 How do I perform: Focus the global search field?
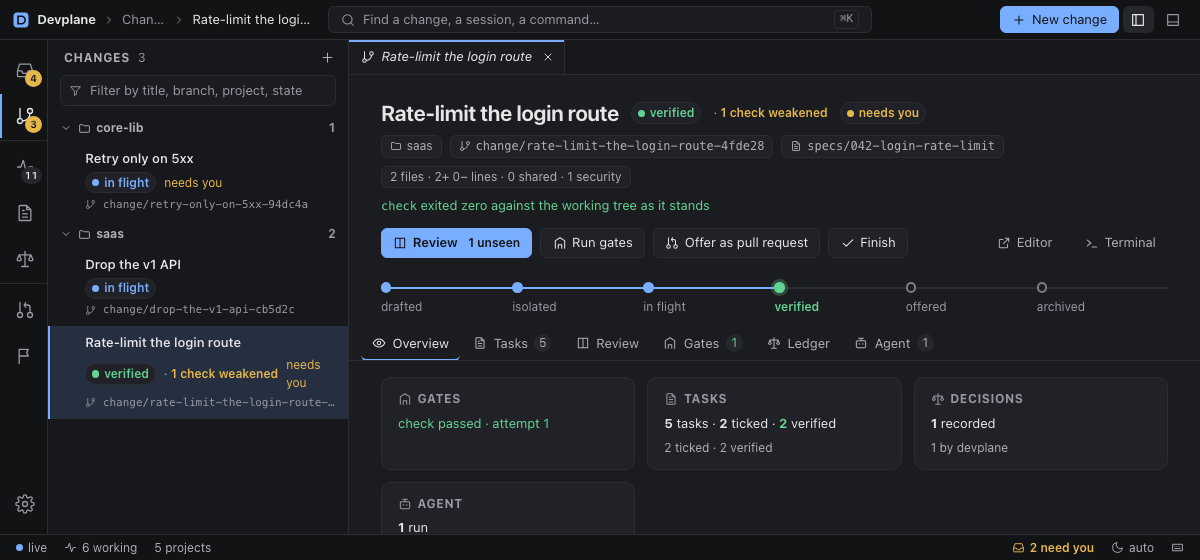coord(600,20)
